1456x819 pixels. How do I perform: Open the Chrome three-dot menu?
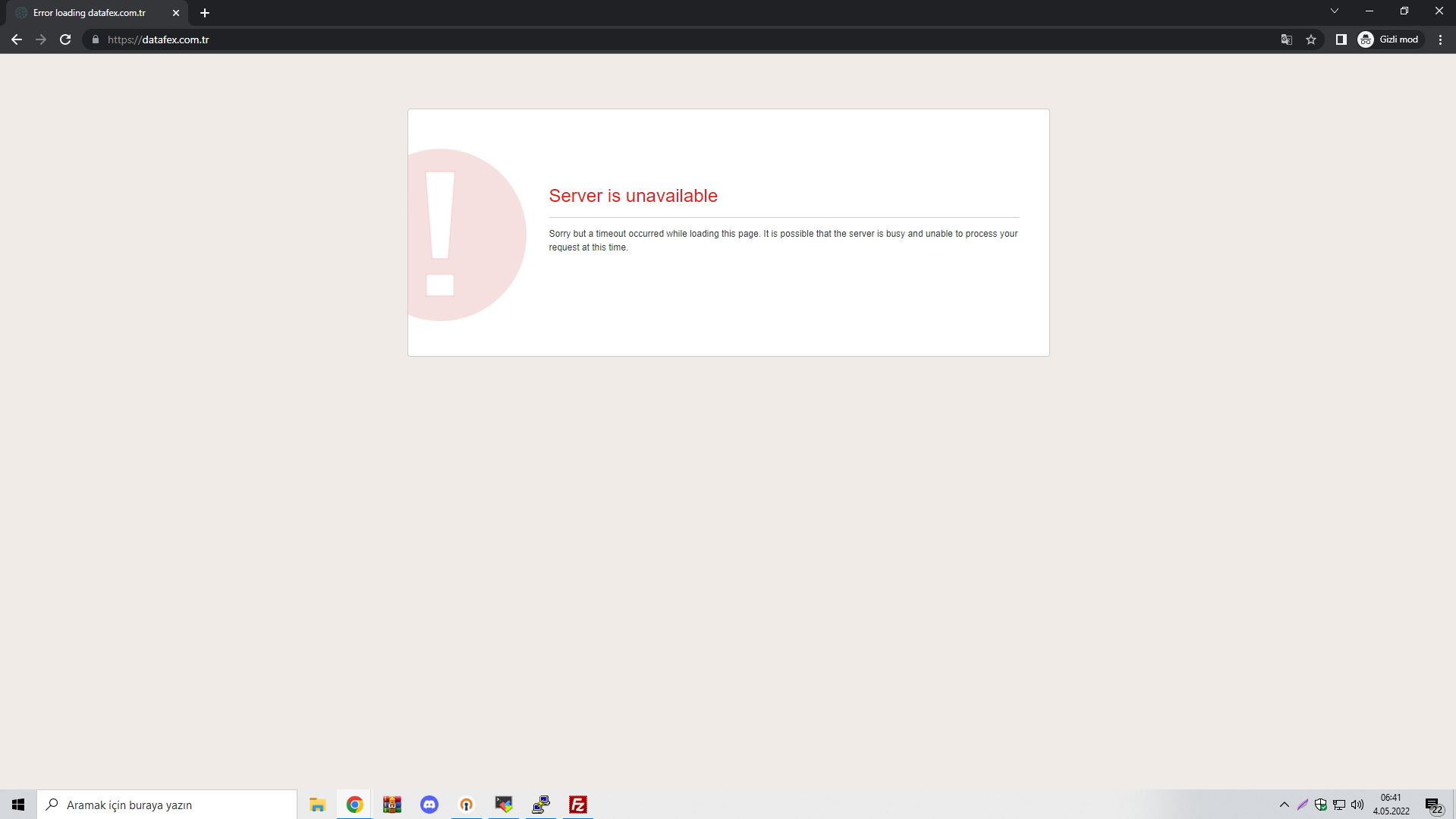(x=1441, y=39)
